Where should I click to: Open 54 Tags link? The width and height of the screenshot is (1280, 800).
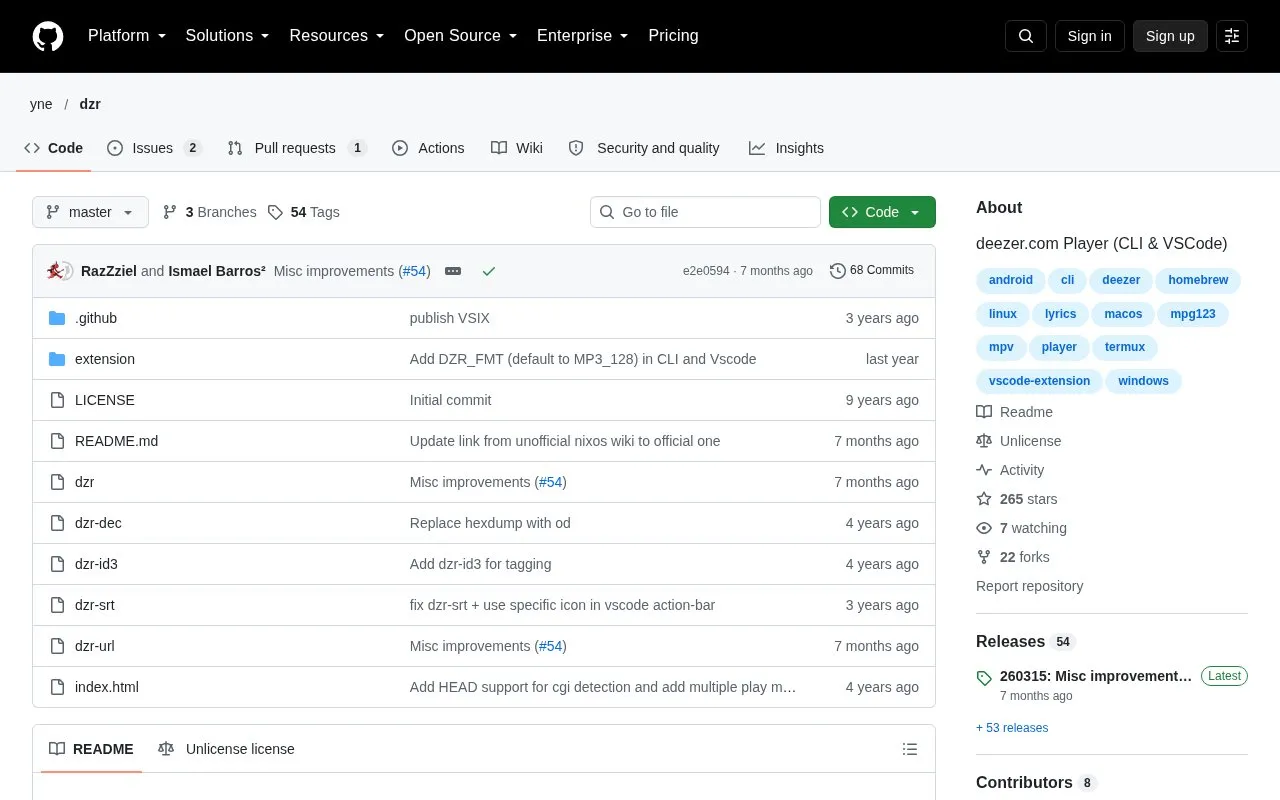303,212
